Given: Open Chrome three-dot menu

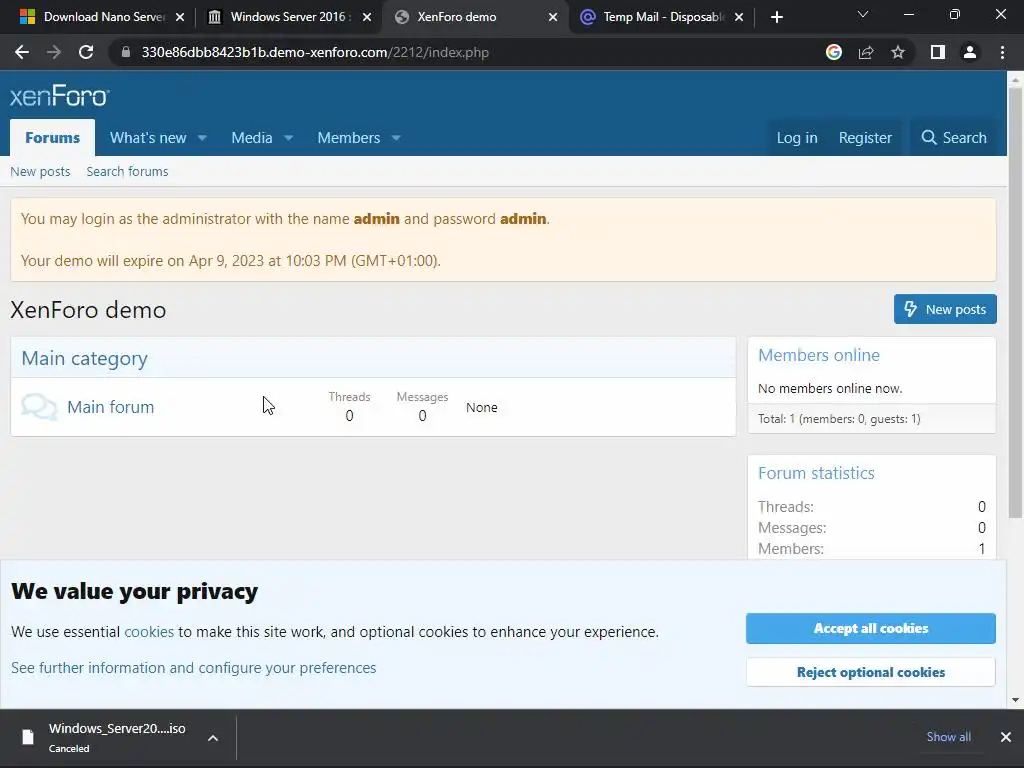Looking at the screenshot, I should coord(1002,52).
